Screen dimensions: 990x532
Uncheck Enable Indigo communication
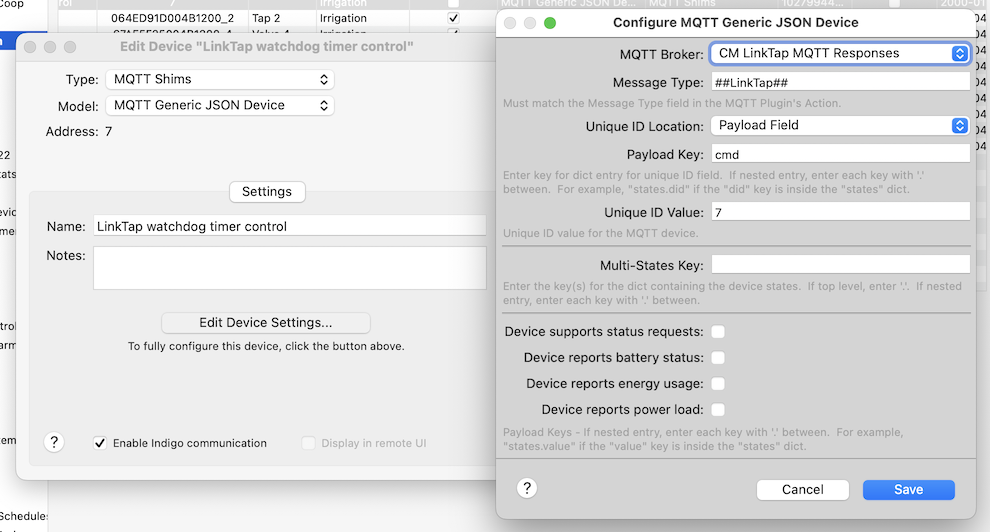100,443
